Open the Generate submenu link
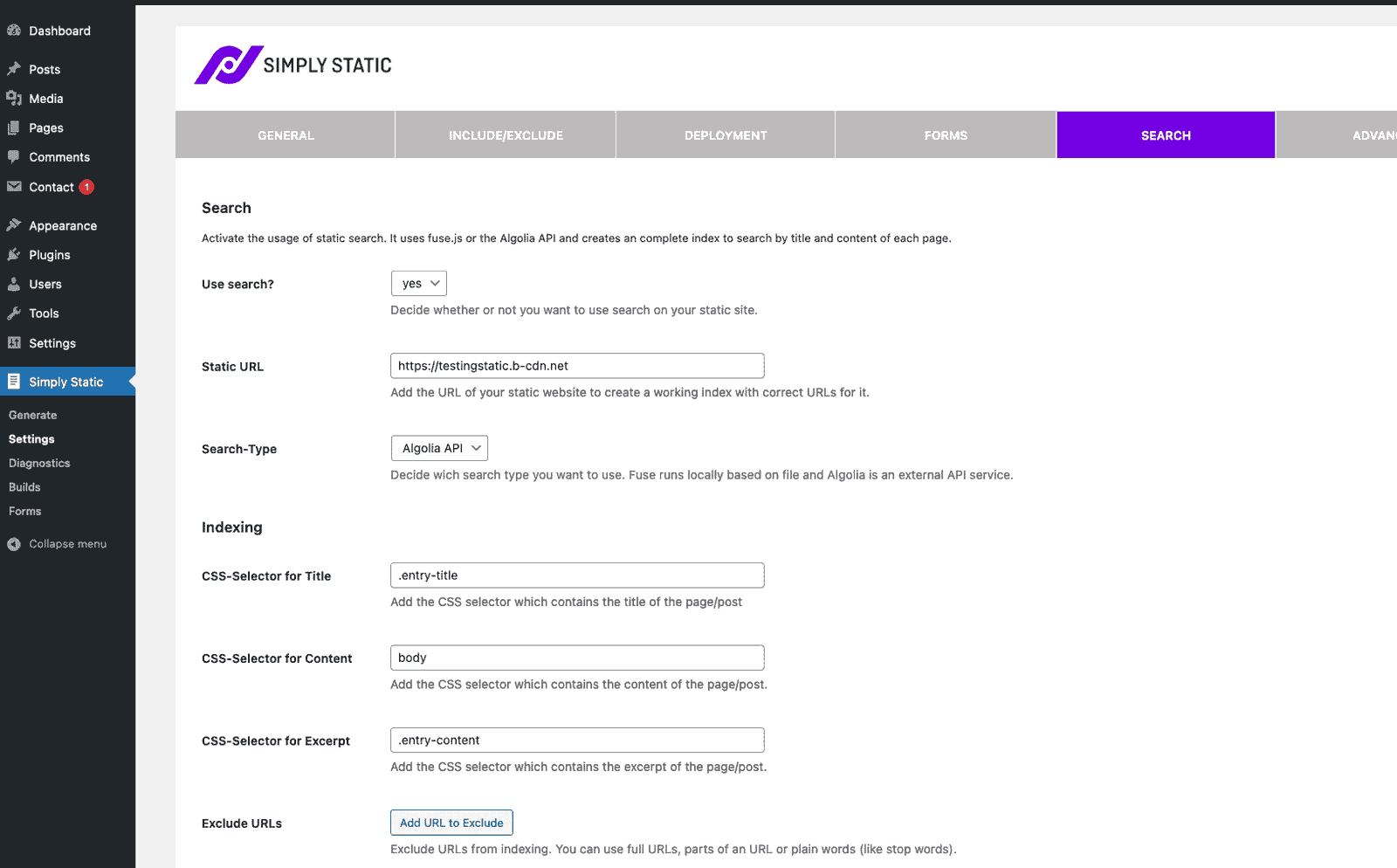This screenshot has height=868, width=1397. point(33,415)
